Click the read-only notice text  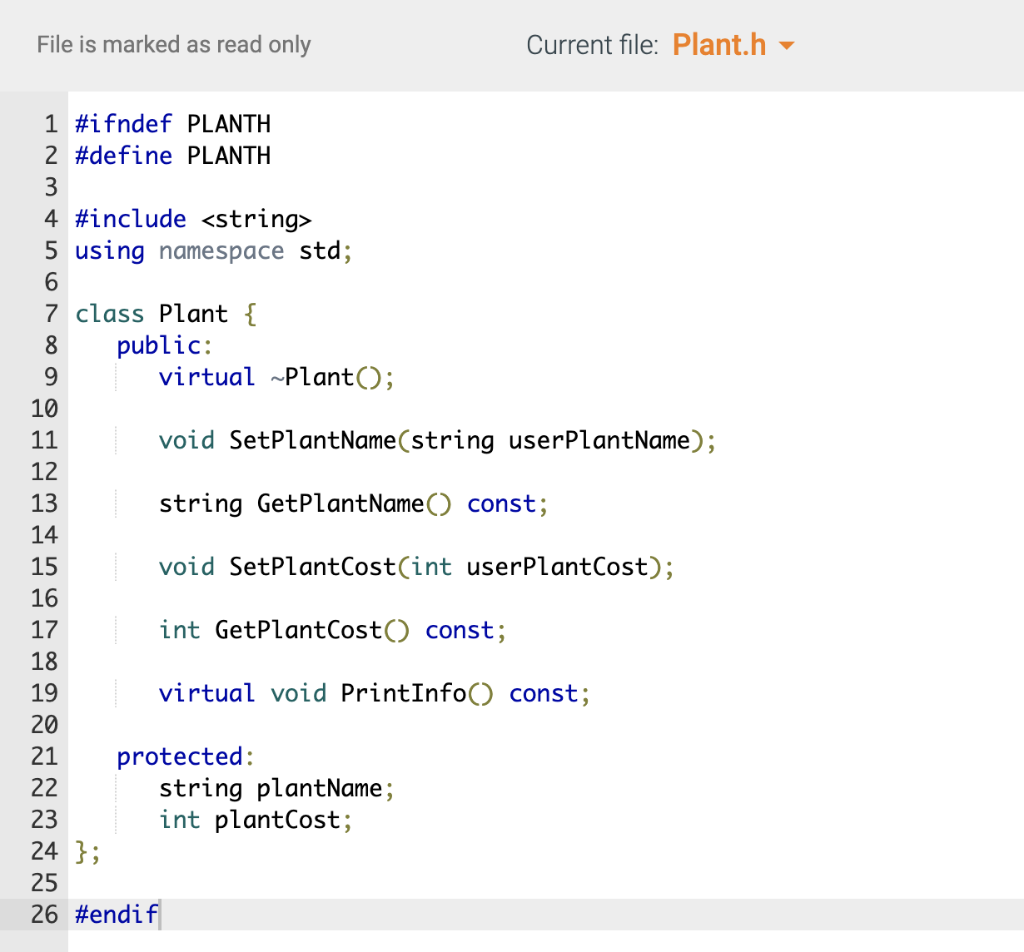173,45
